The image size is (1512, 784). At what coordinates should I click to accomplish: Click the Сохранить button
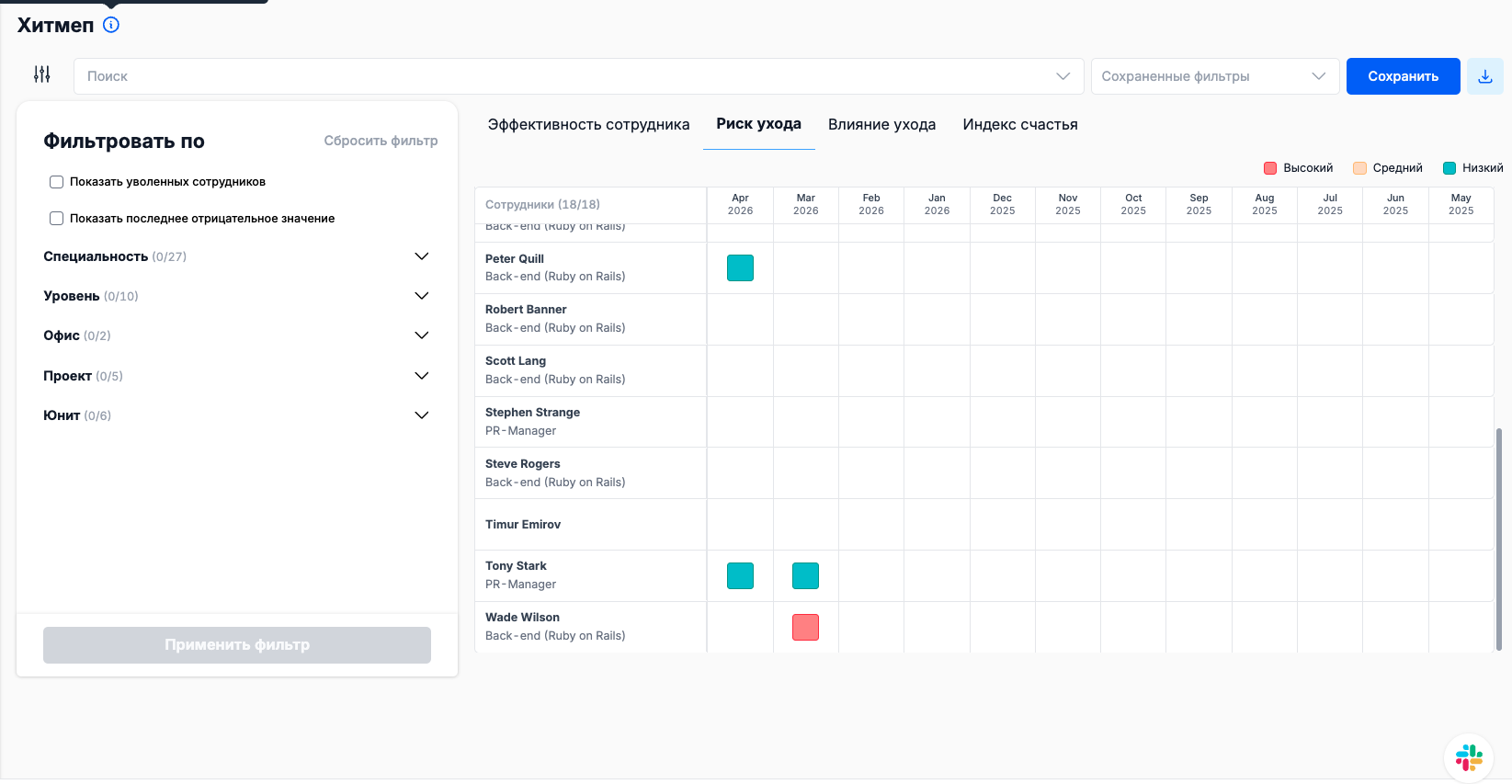click(1403, 76)
